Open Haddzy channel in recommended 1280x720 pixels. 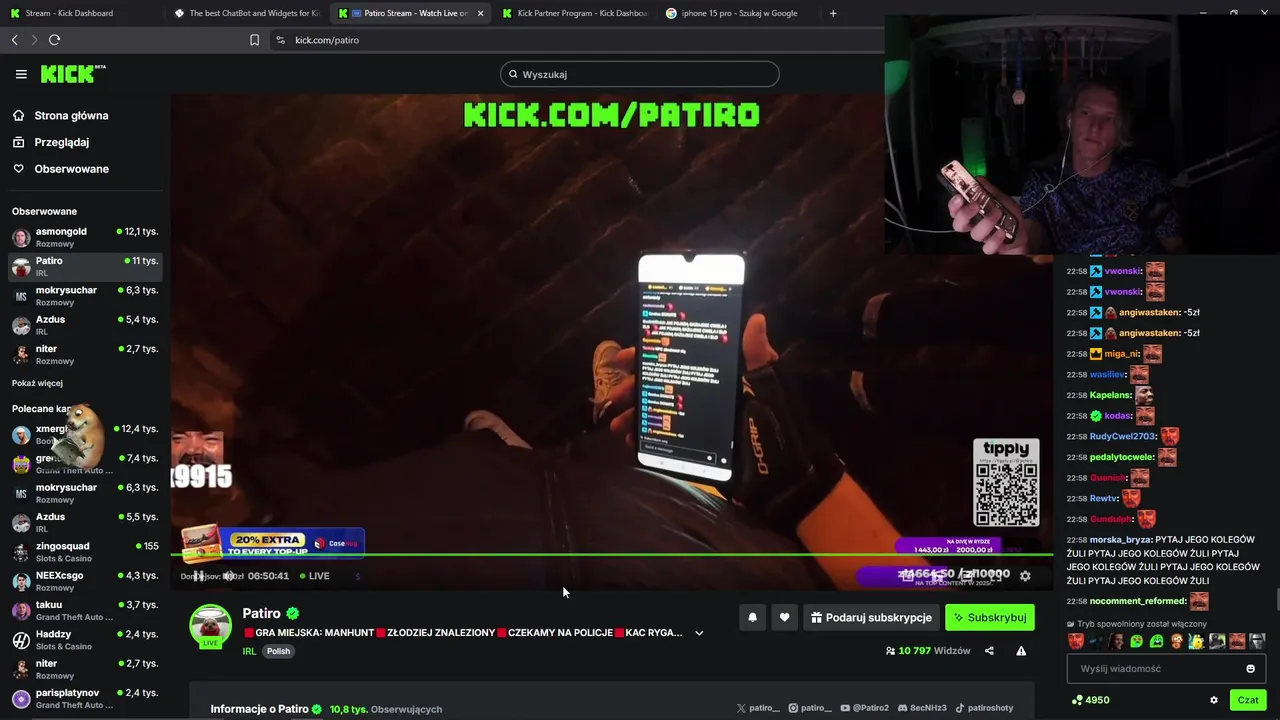(85, 640)
